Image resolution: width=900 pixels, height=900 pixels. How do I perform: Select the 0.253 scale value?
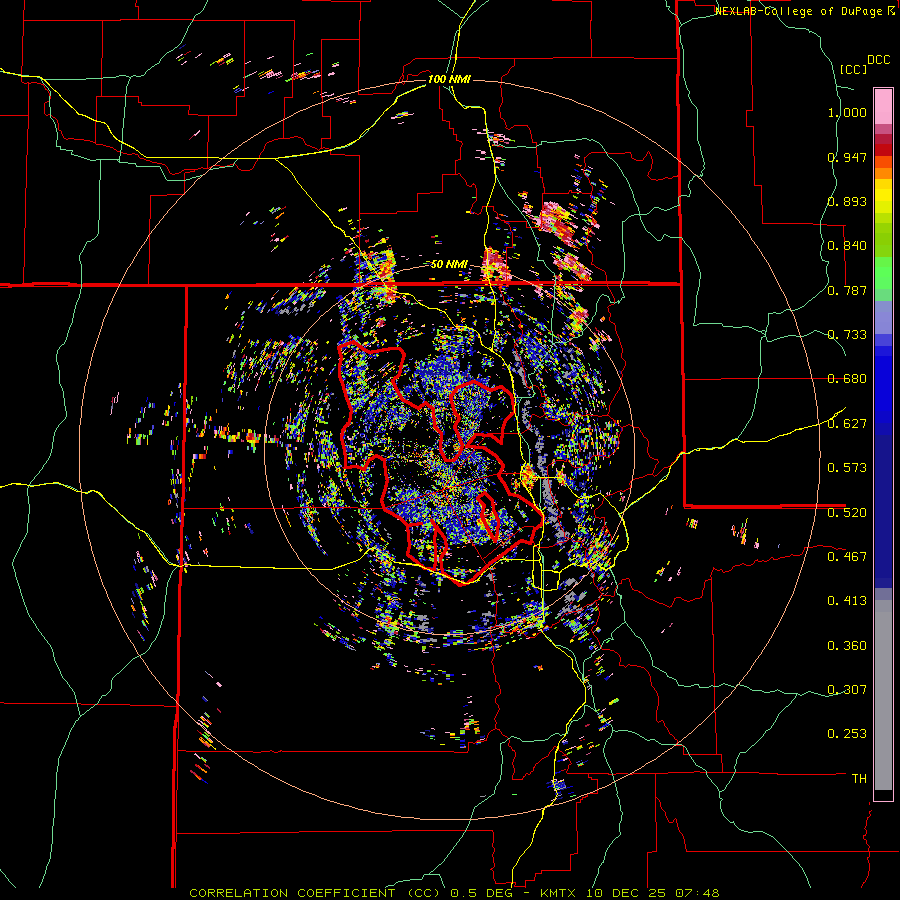click(847, 734)
